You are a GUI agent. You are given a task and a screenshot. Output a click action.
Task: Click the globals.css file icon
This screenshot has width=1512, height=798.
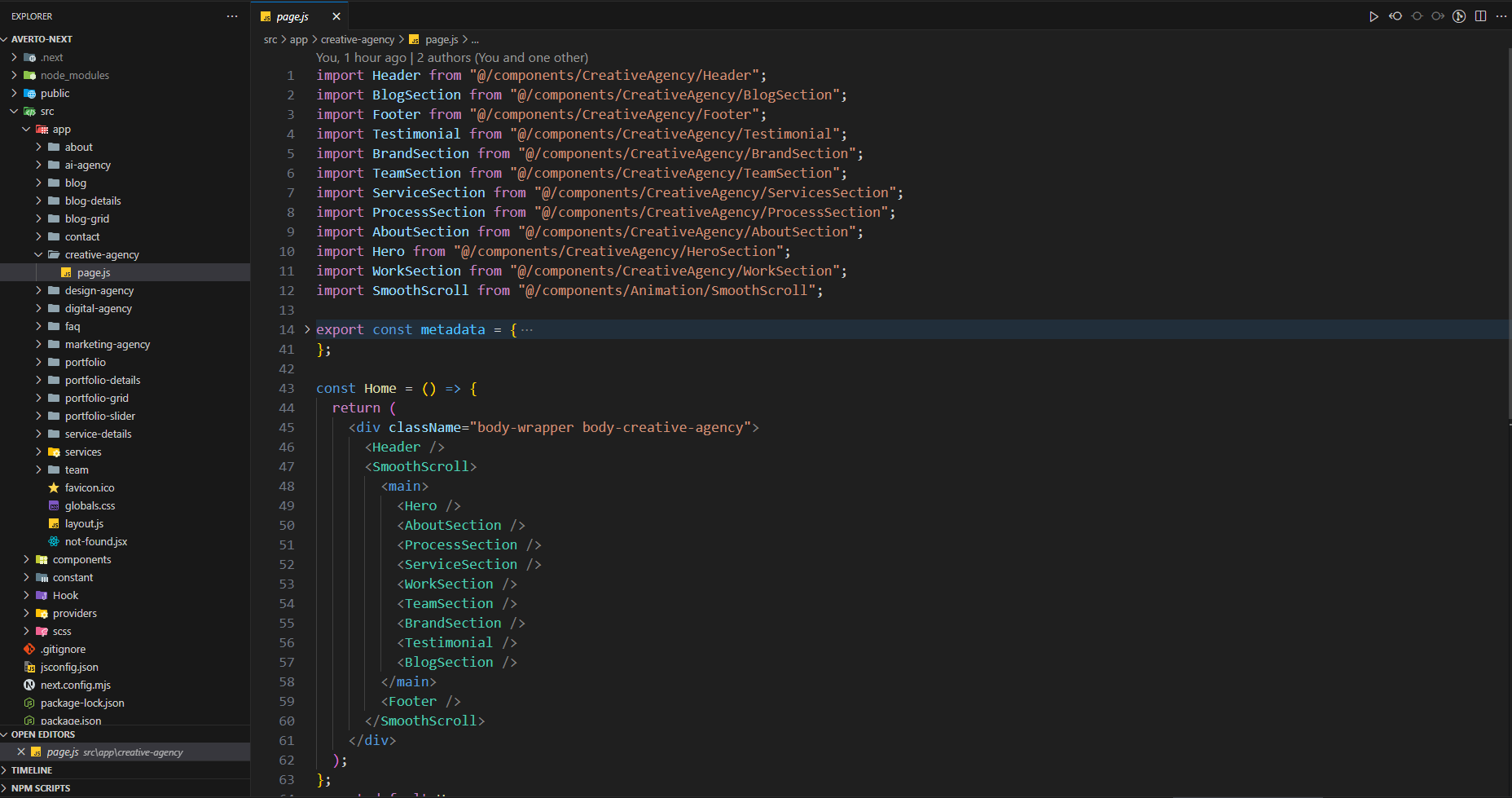click(x=54, y=505)
